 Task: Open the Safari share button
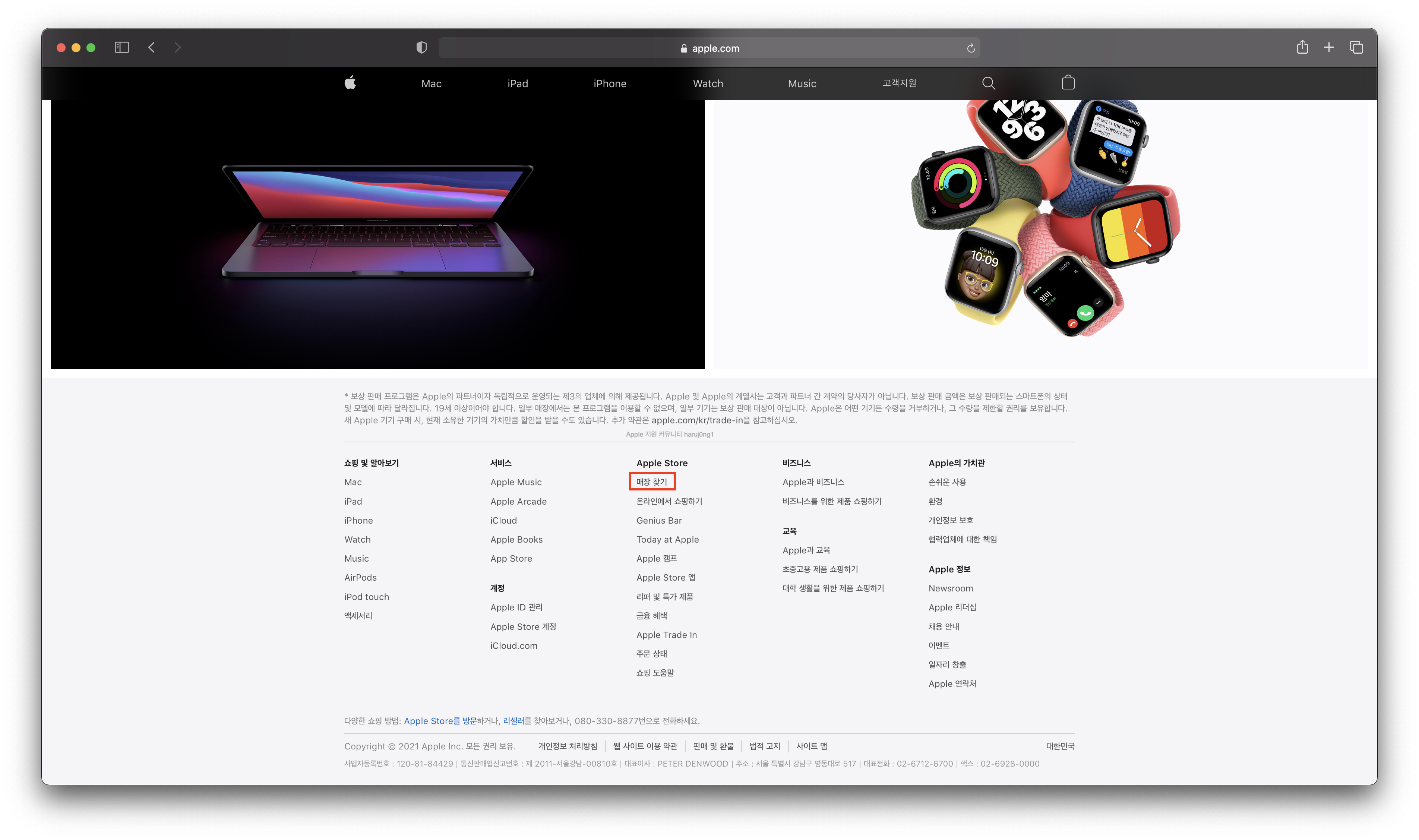click(x=1302, y=48)
